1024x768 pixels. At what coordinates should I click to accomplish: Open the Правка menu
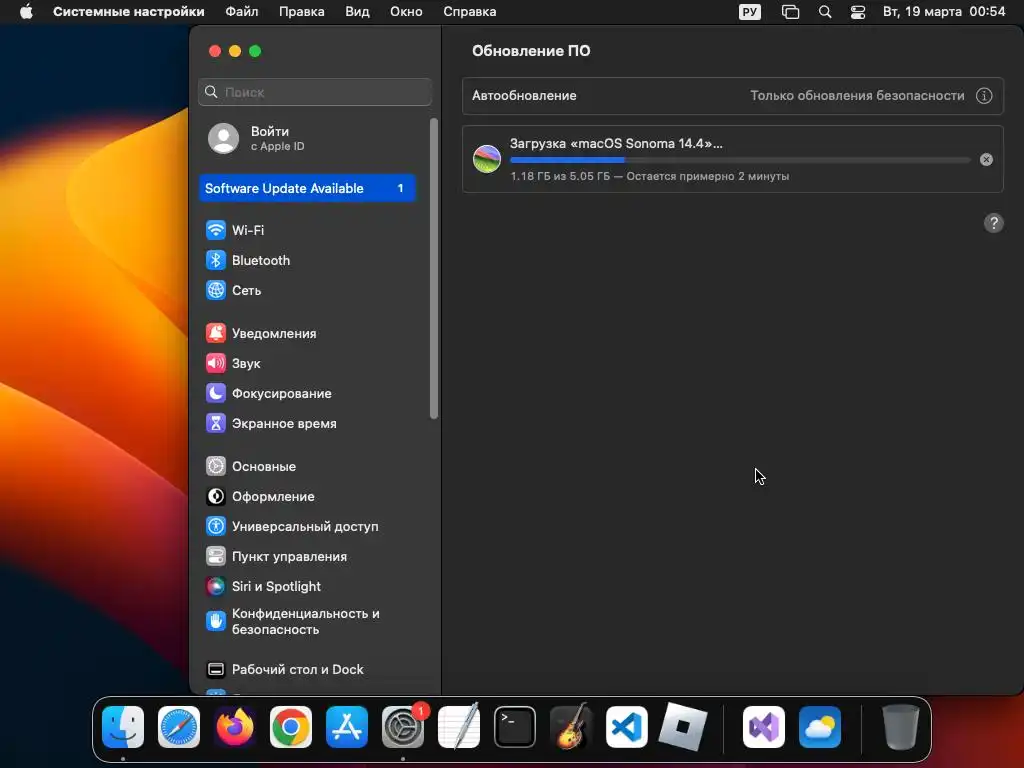(x=302, y=12)
